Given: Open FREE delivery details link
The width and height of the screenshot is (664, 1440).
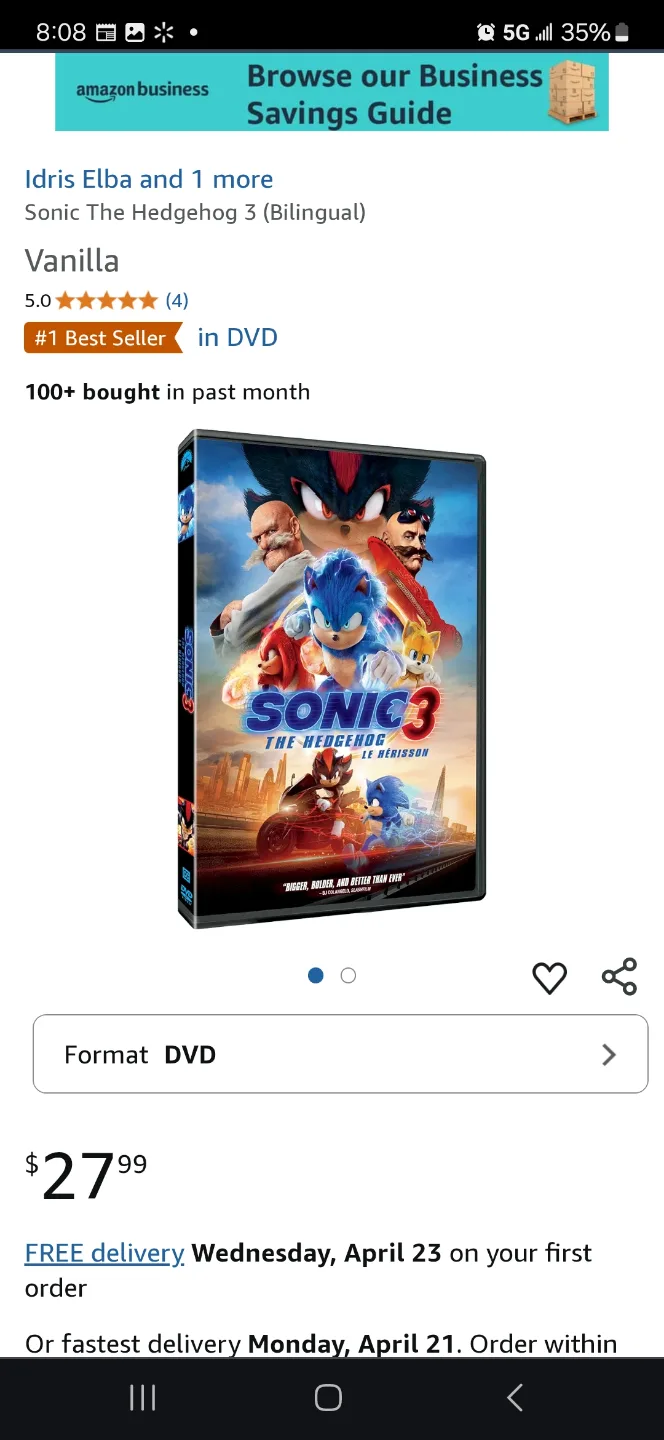Looking at the screenshot, I should 104,1253.
